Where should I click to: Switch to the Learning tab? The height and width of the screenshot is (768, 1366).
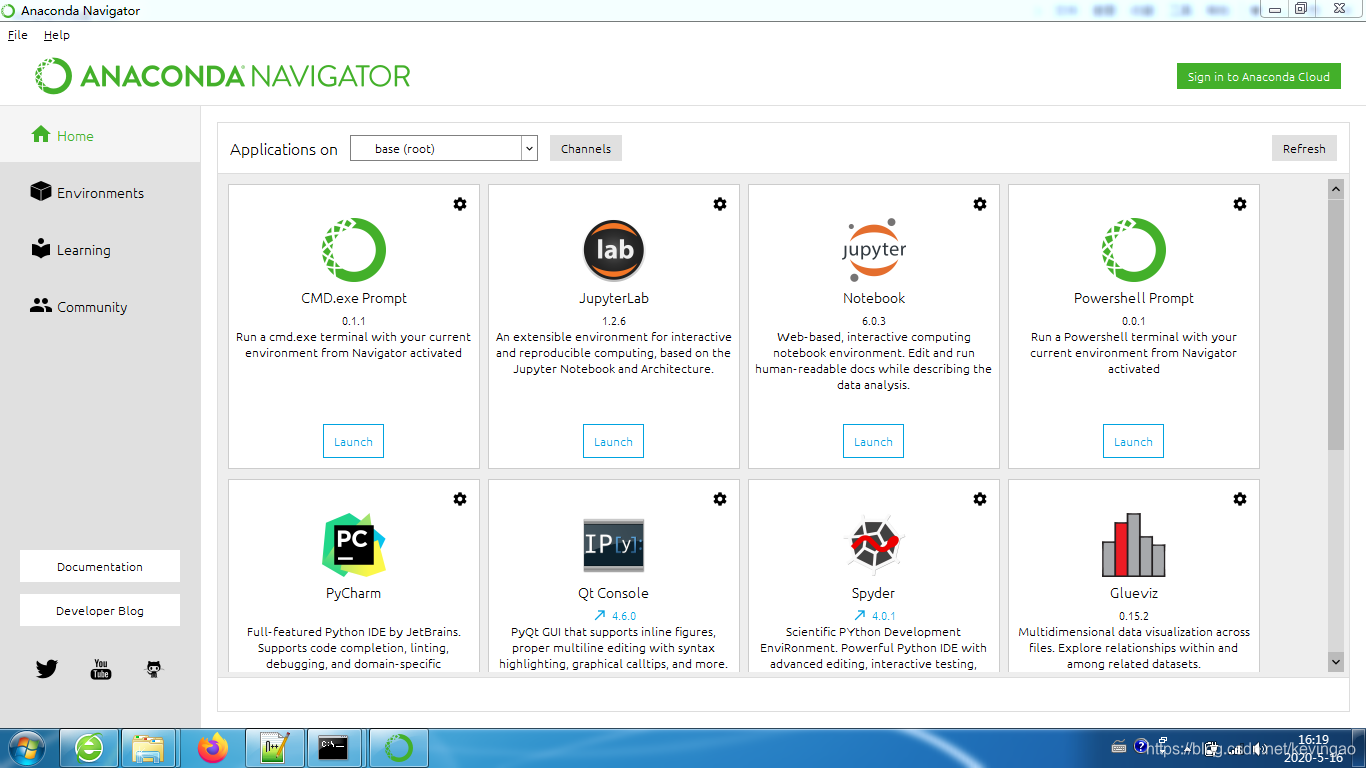tap(100, 249)
